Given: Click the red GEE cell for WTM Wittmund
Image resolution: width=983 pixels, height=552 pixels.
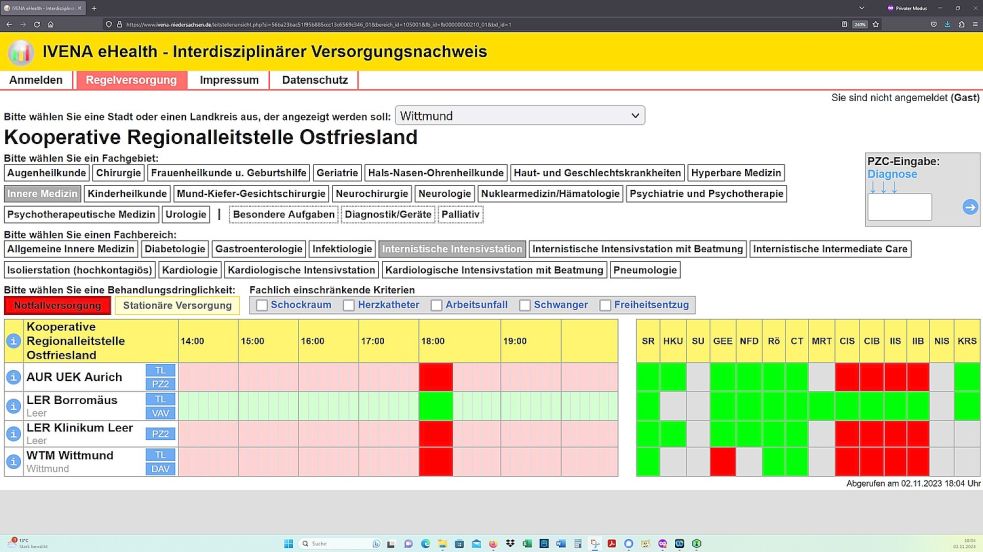Looking at the screenshot, I should tap(723, 462).
